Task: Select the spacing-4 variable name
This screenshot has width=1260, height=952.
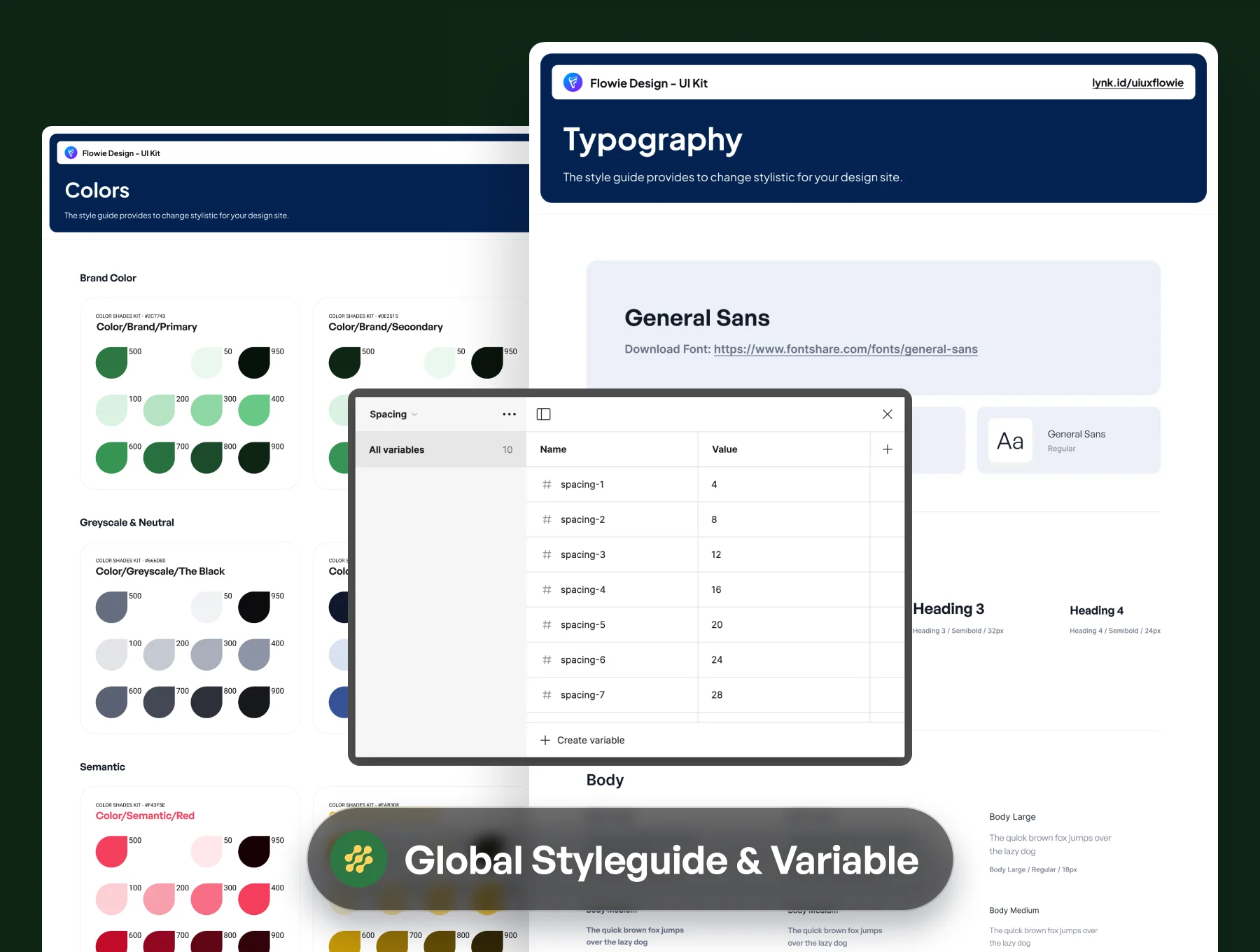Action: pos(582,589)
